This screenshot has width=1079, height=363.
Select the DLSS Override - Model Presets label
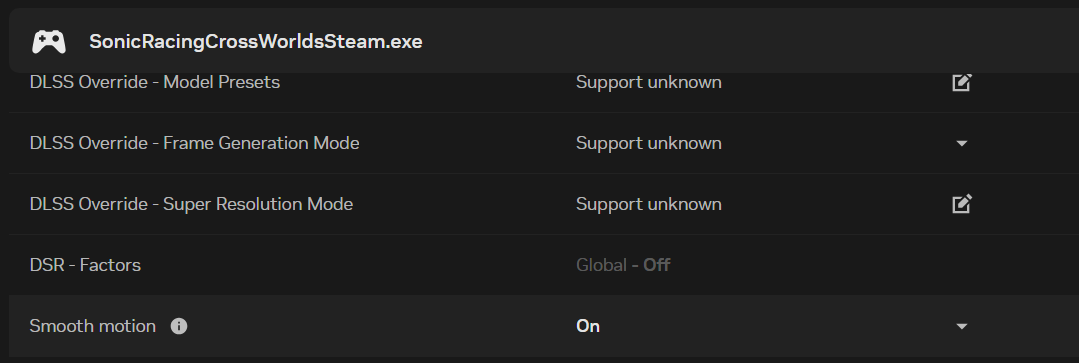(x=155, y=82)
